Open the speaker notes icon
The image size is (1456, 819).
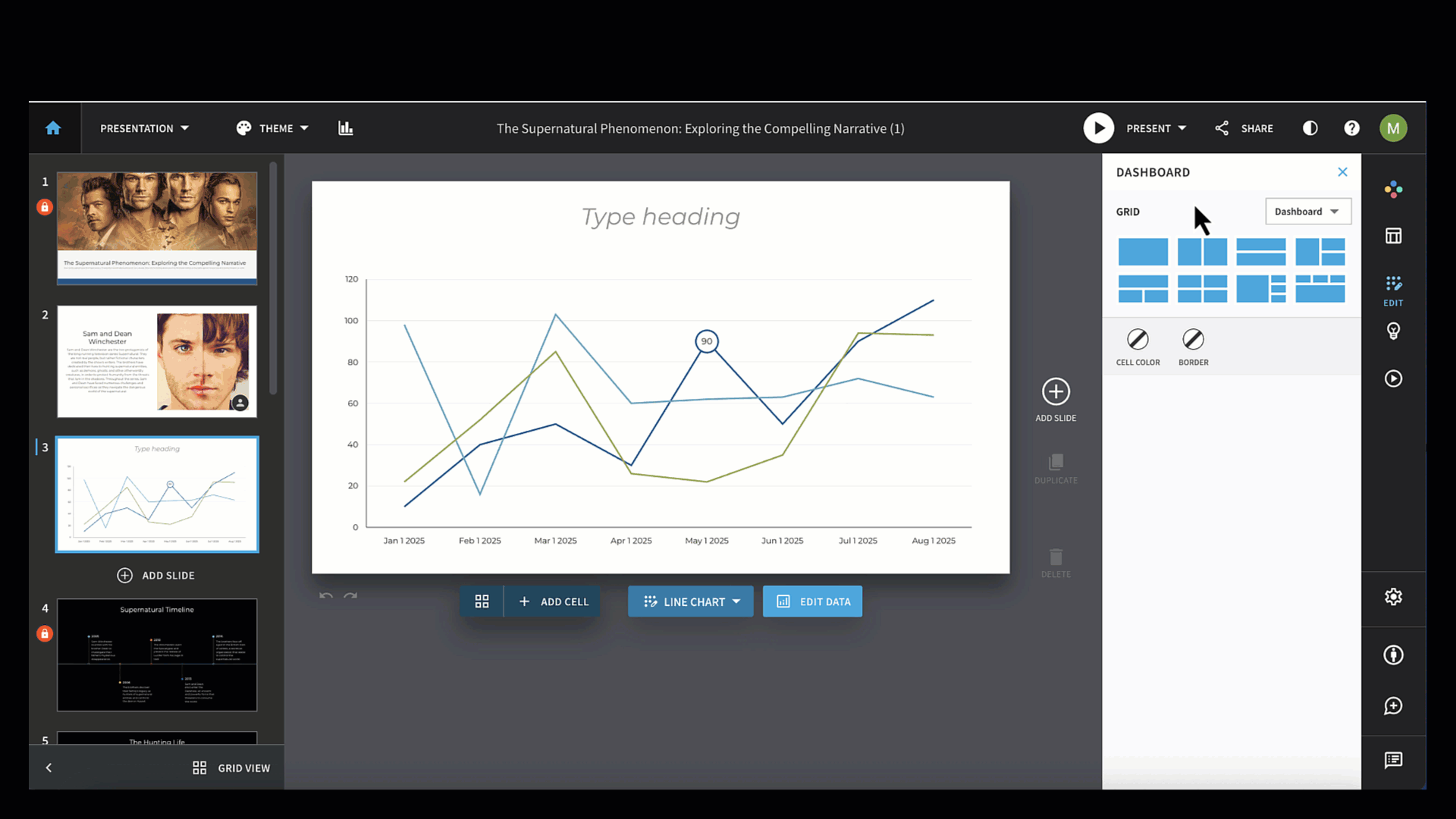(1393, 760)
